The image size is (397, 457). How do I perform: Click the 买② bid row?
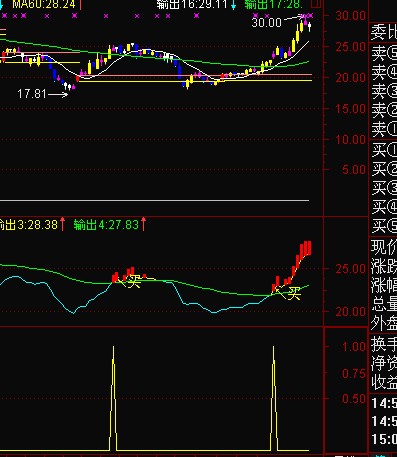coord(383,169)
